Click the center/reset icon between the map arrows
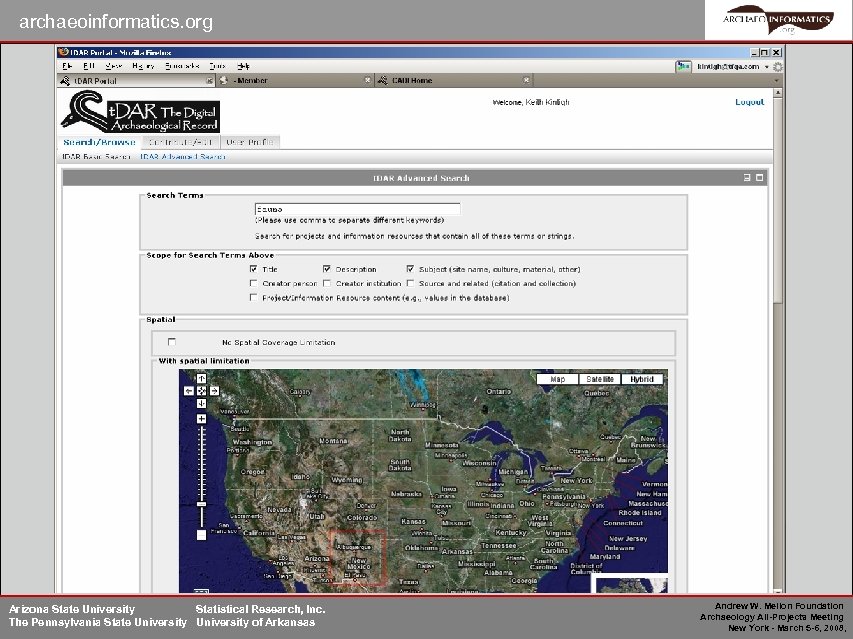 [x=201, y=391]
